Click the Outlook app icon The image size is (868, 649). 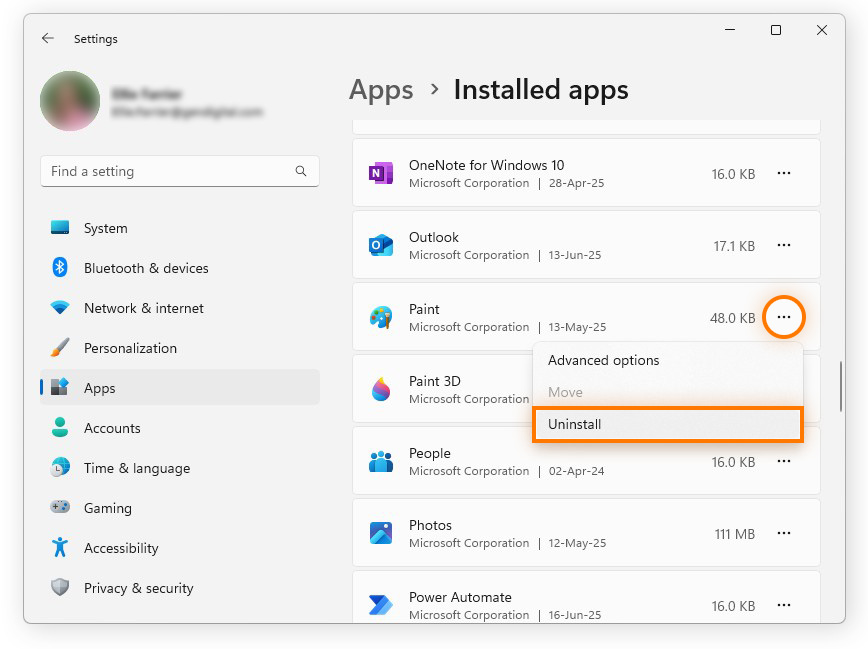[x=381, y=245]
